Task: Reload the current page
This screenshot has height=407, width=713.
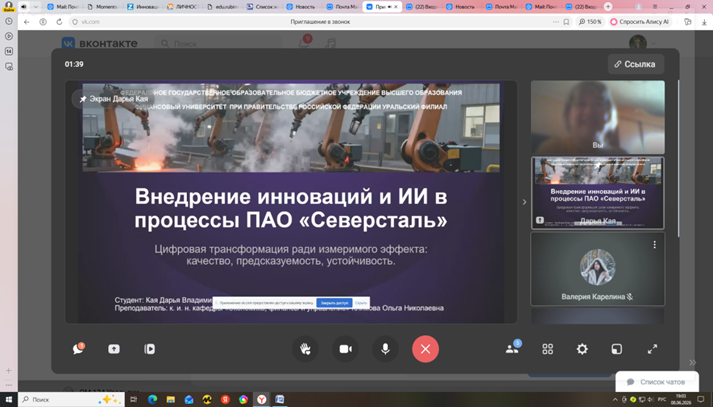Action: (x=59, y=22)
